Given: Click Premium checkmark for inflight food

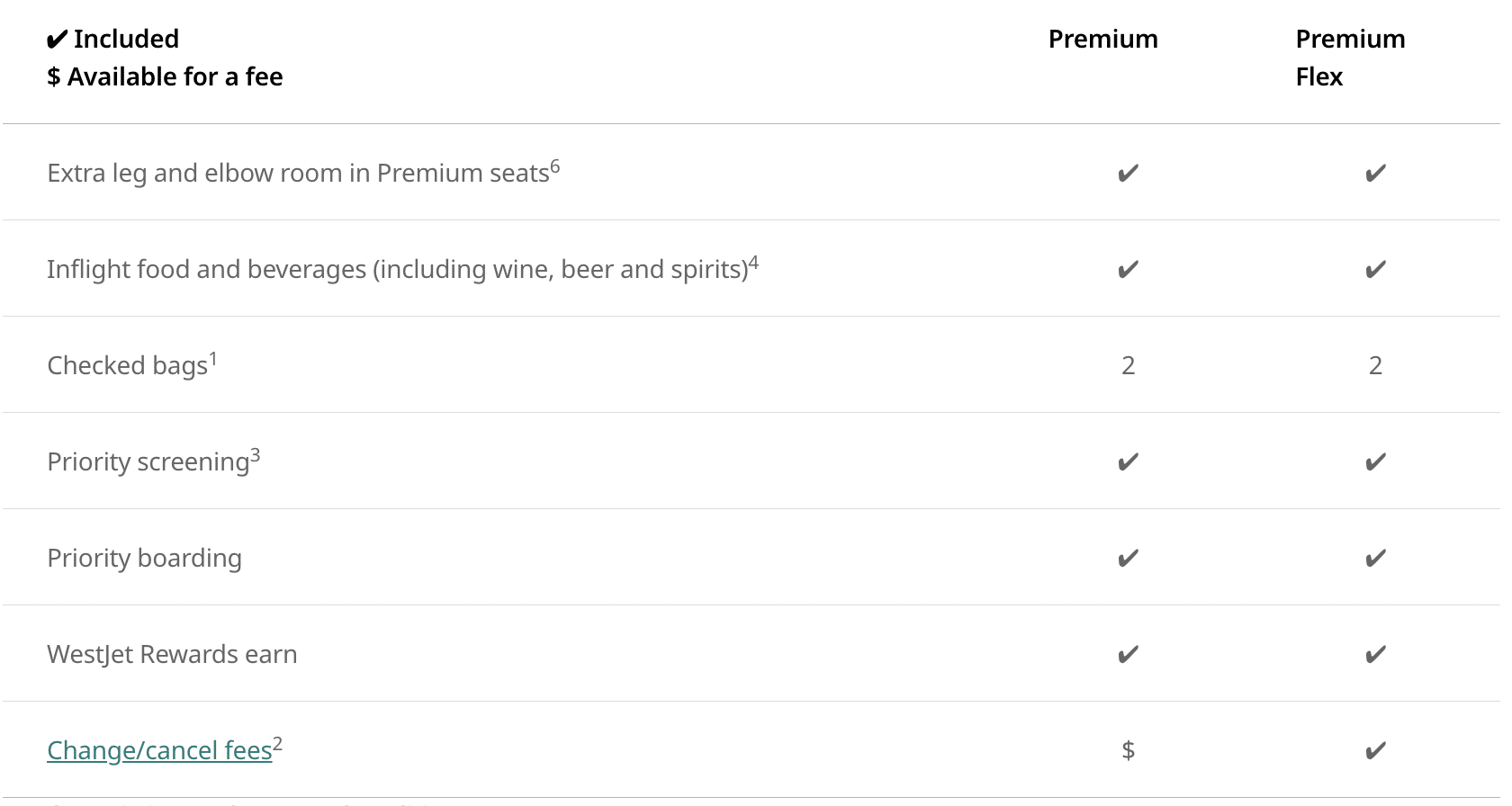Looking at the screenshot, I should (x=1128, y=269).
